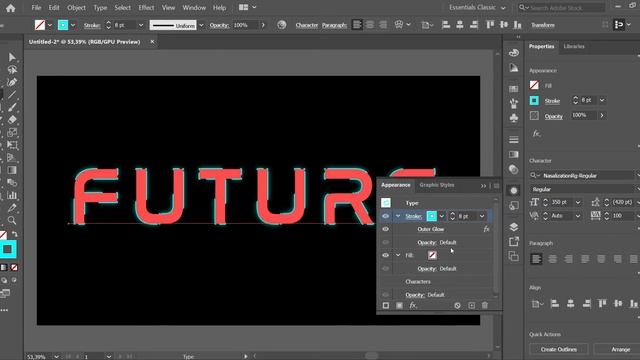Click Clear Appearance icon
Screen dimensions: 640x360
[x=457, y=305]
